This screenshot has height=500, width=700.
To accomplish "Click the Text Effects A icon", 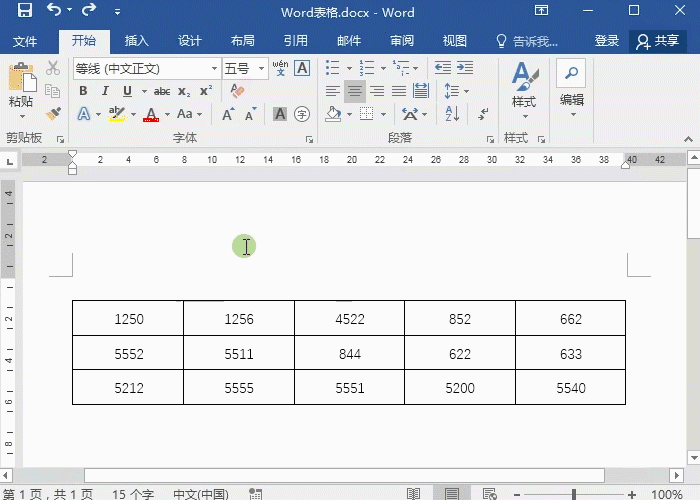I will coord(83,114).
